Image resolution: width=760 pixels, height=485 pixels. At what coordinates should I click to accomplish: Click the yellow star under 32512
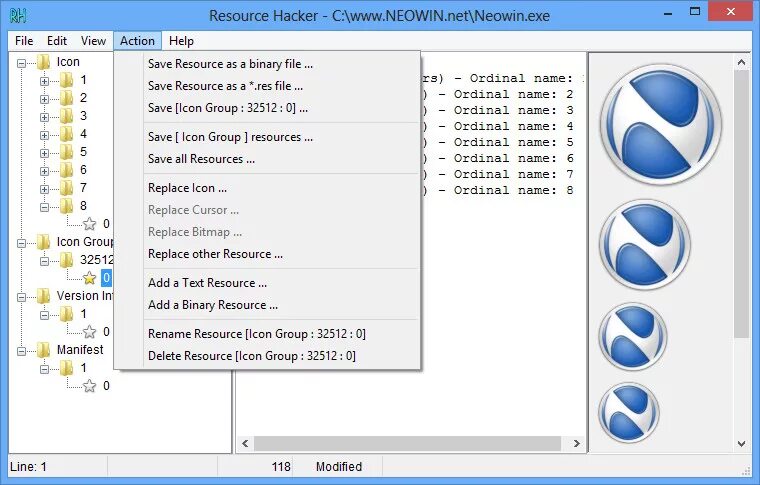pyautogui.click(x=90, y=278)
